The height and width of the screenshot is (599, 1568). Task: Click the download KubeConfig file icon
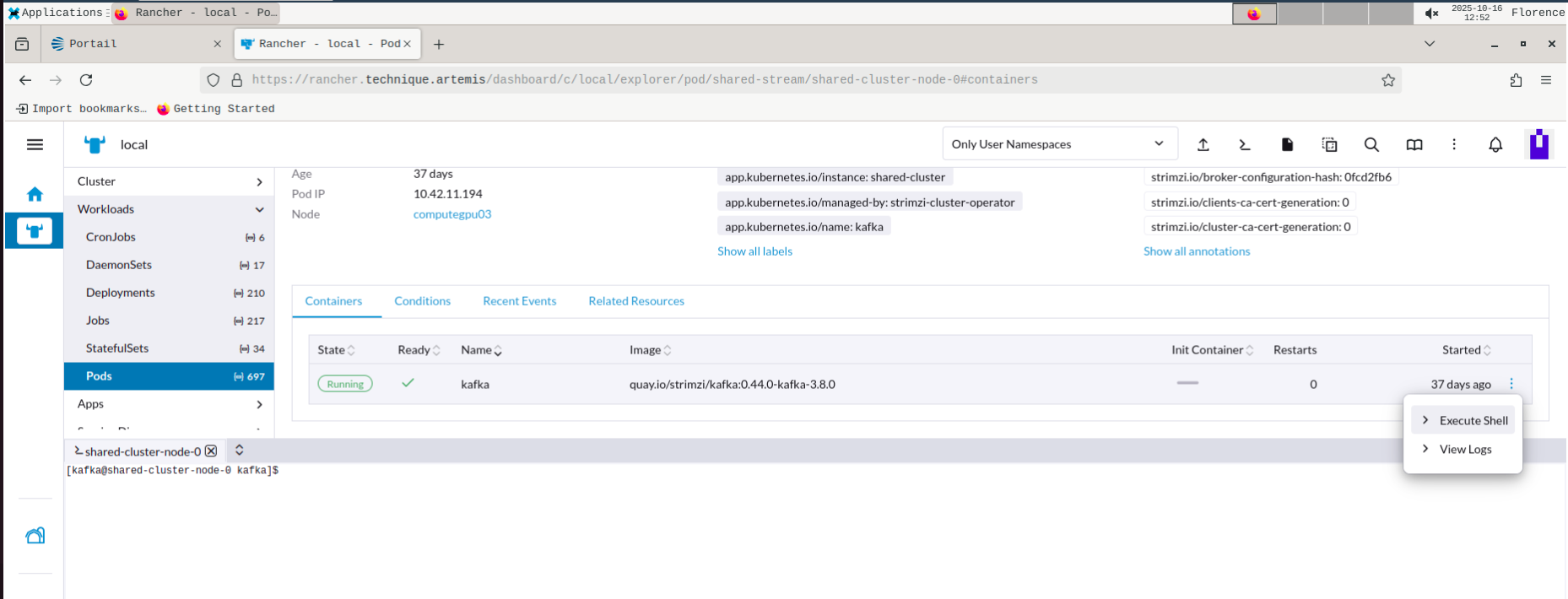(1287, 145)
